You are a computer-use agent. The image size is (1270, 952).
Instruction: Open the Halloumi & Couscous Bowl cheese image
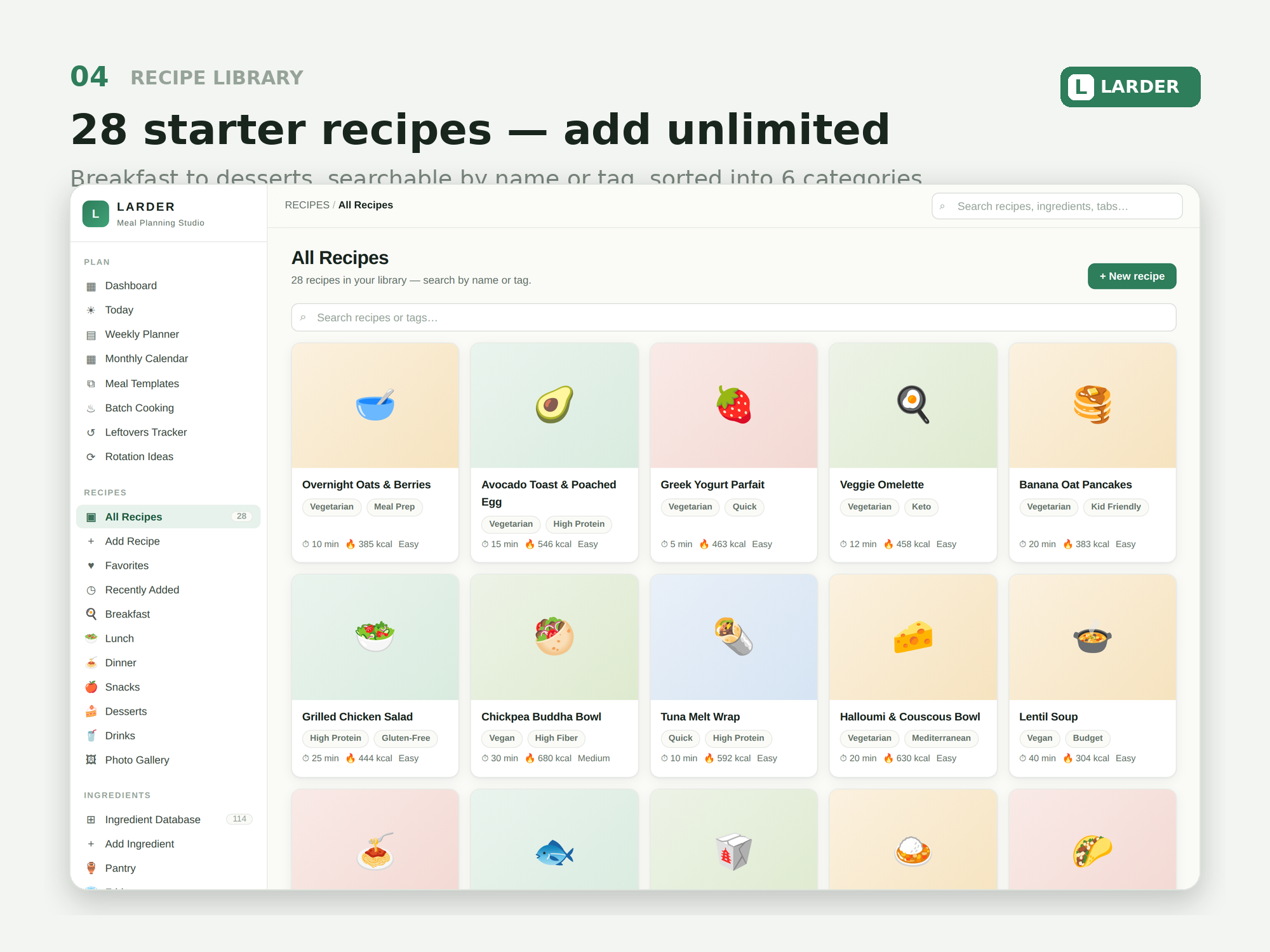pyautogui.click(x=913, y=637)
